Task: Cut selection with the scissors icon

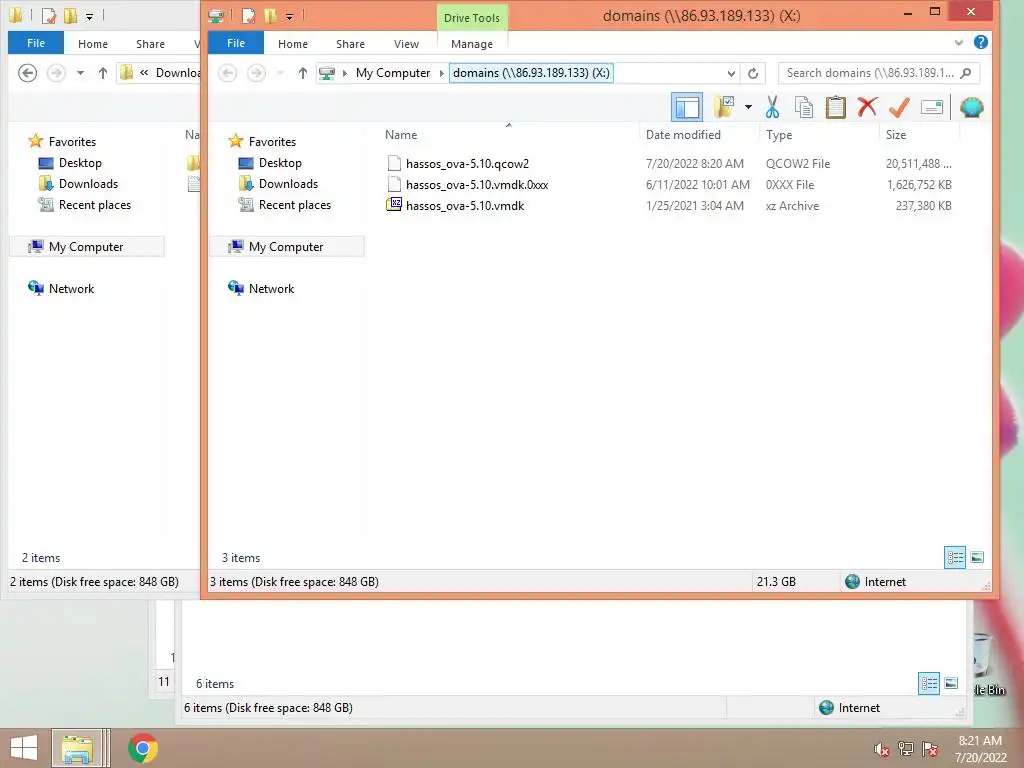Action: coord(773,107)
